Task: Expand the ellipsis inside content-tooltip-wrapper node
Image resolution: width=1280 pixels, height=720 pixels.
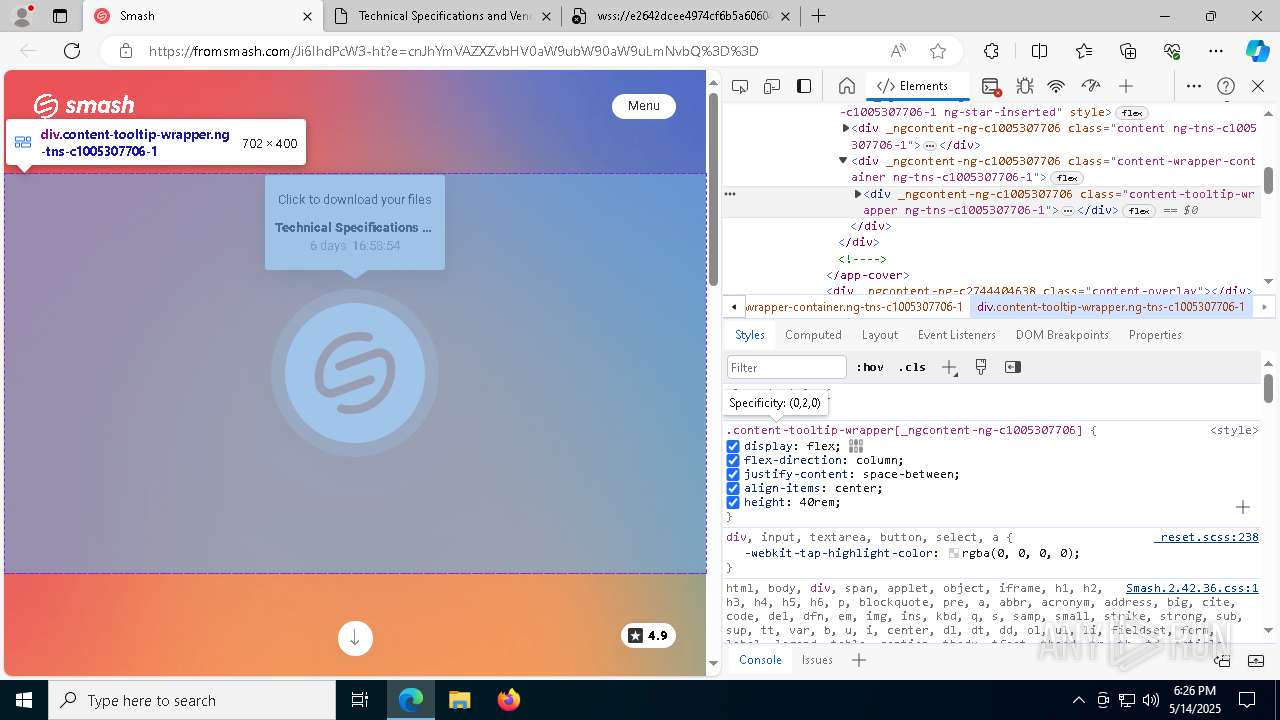Action: click(x=1068, y=211)
